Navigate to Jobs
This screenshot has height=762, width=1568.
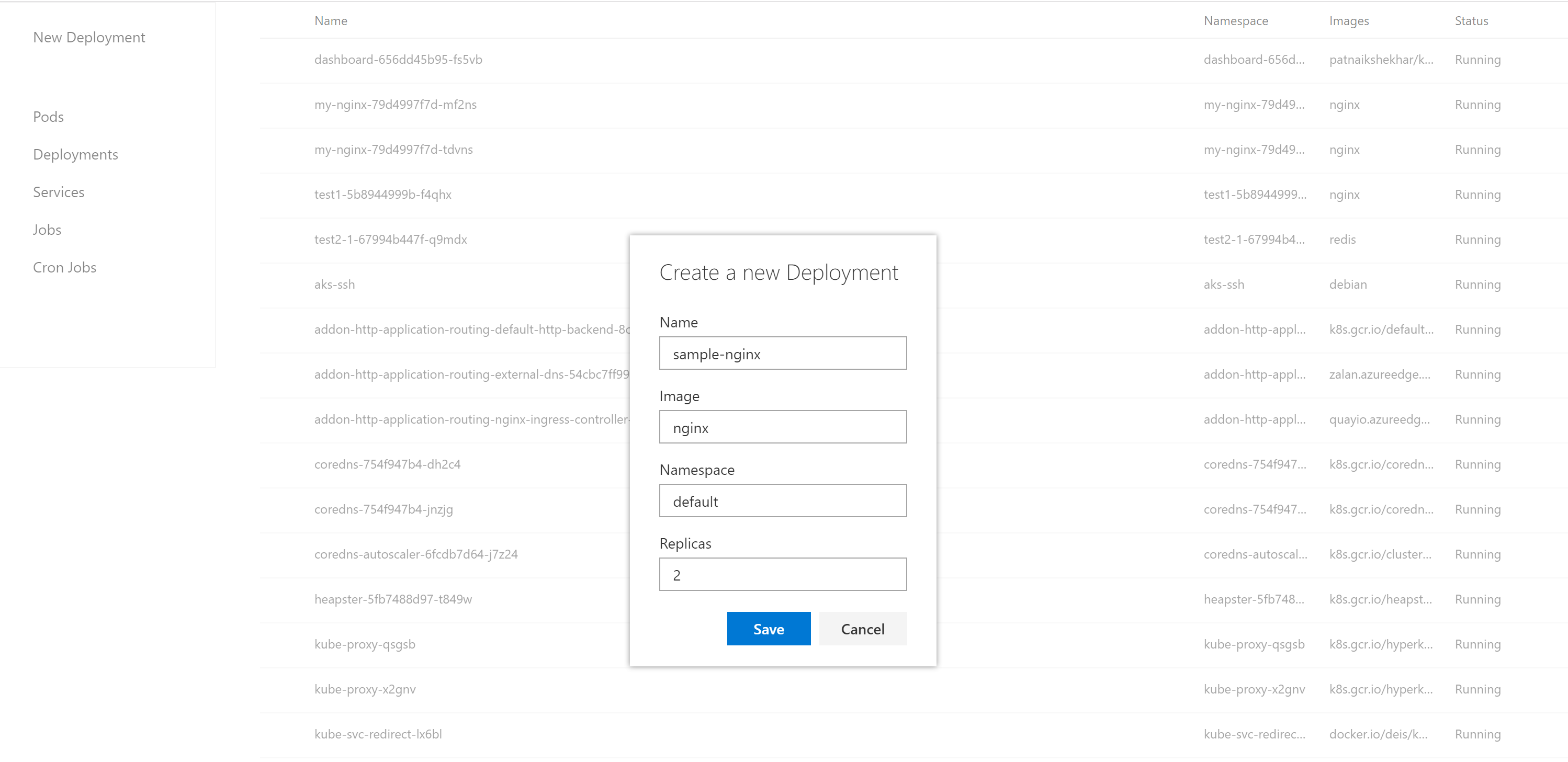(47, 230)
